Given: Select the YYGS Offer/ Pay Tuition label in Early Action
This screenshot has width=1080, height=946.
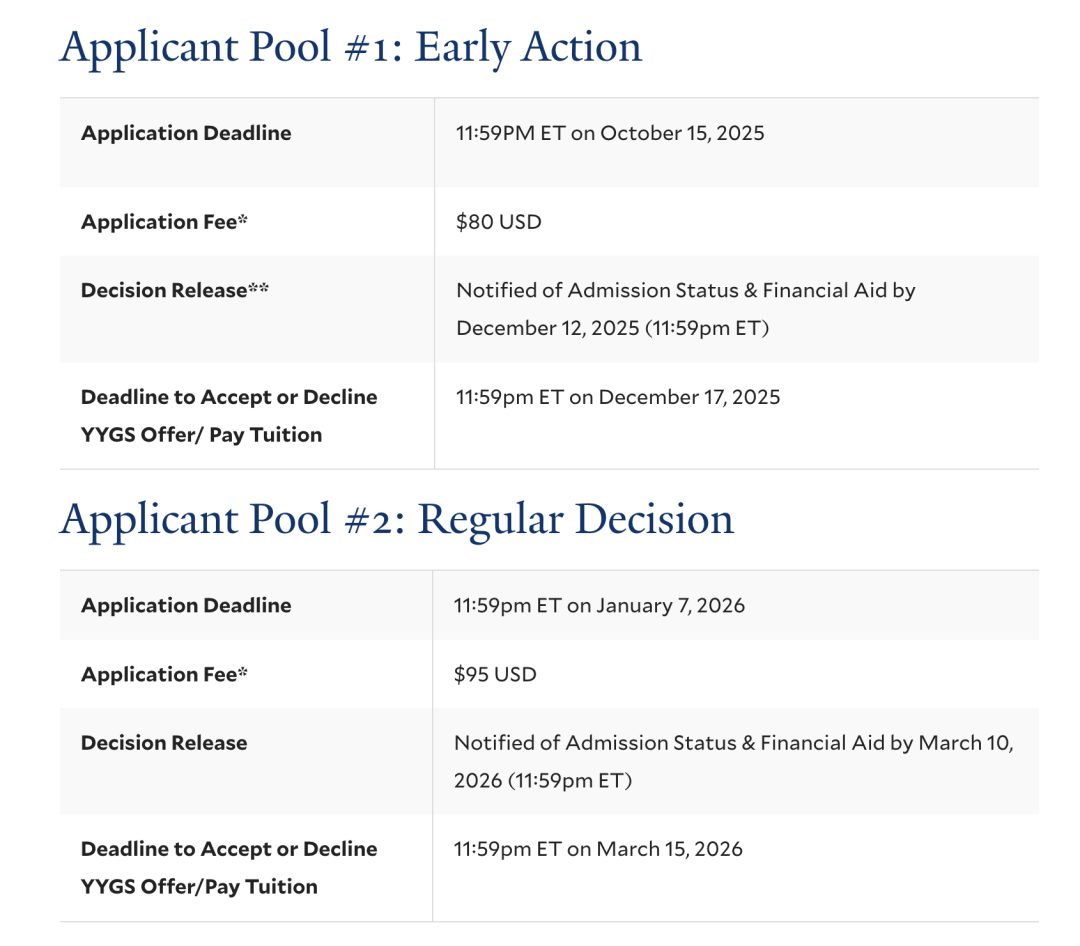Looking at the screenshot, I should click(201, 435).
